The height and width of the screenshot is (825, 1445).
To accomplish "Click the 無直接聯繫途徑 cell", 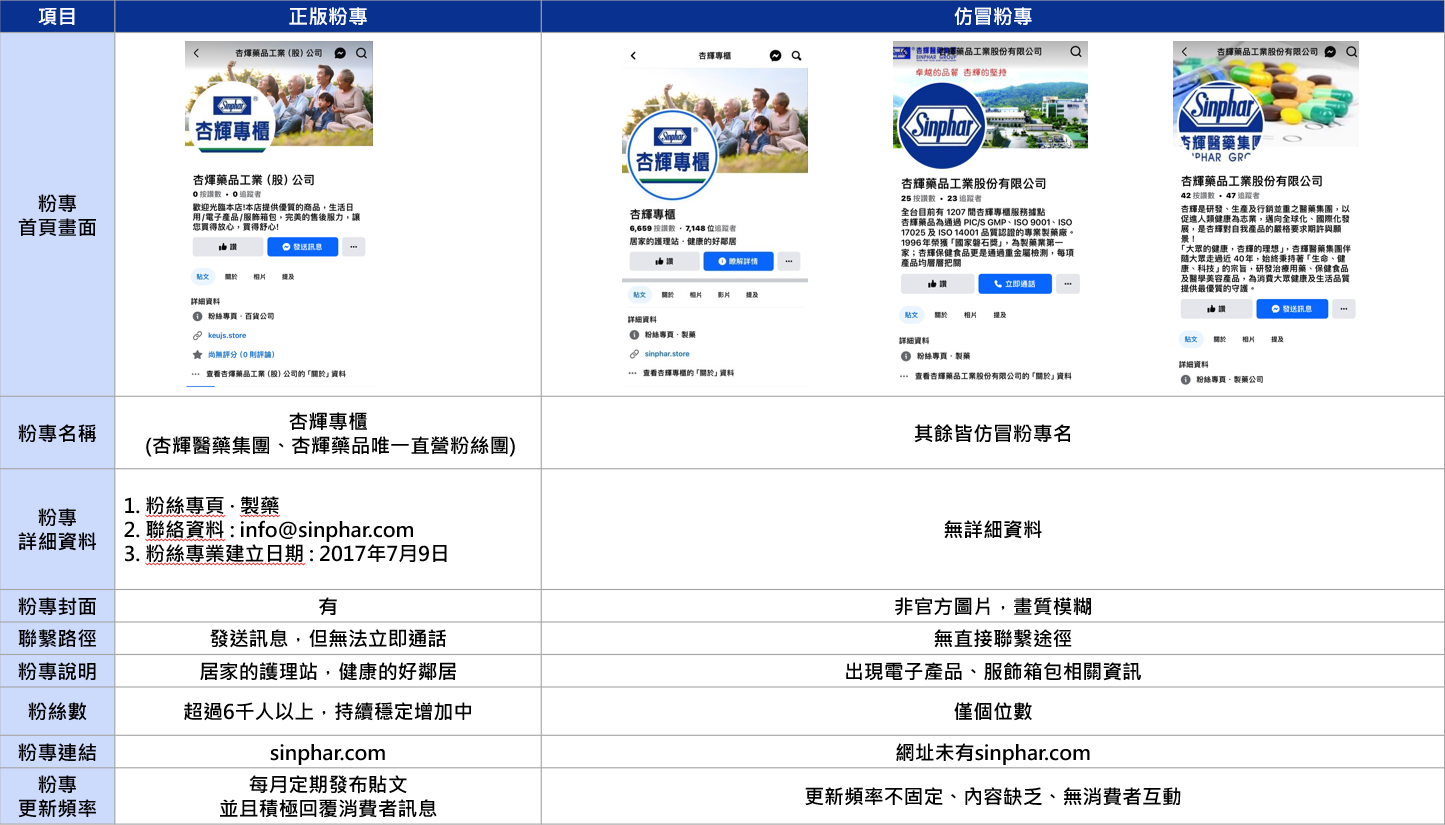I will tap(993, 638).
